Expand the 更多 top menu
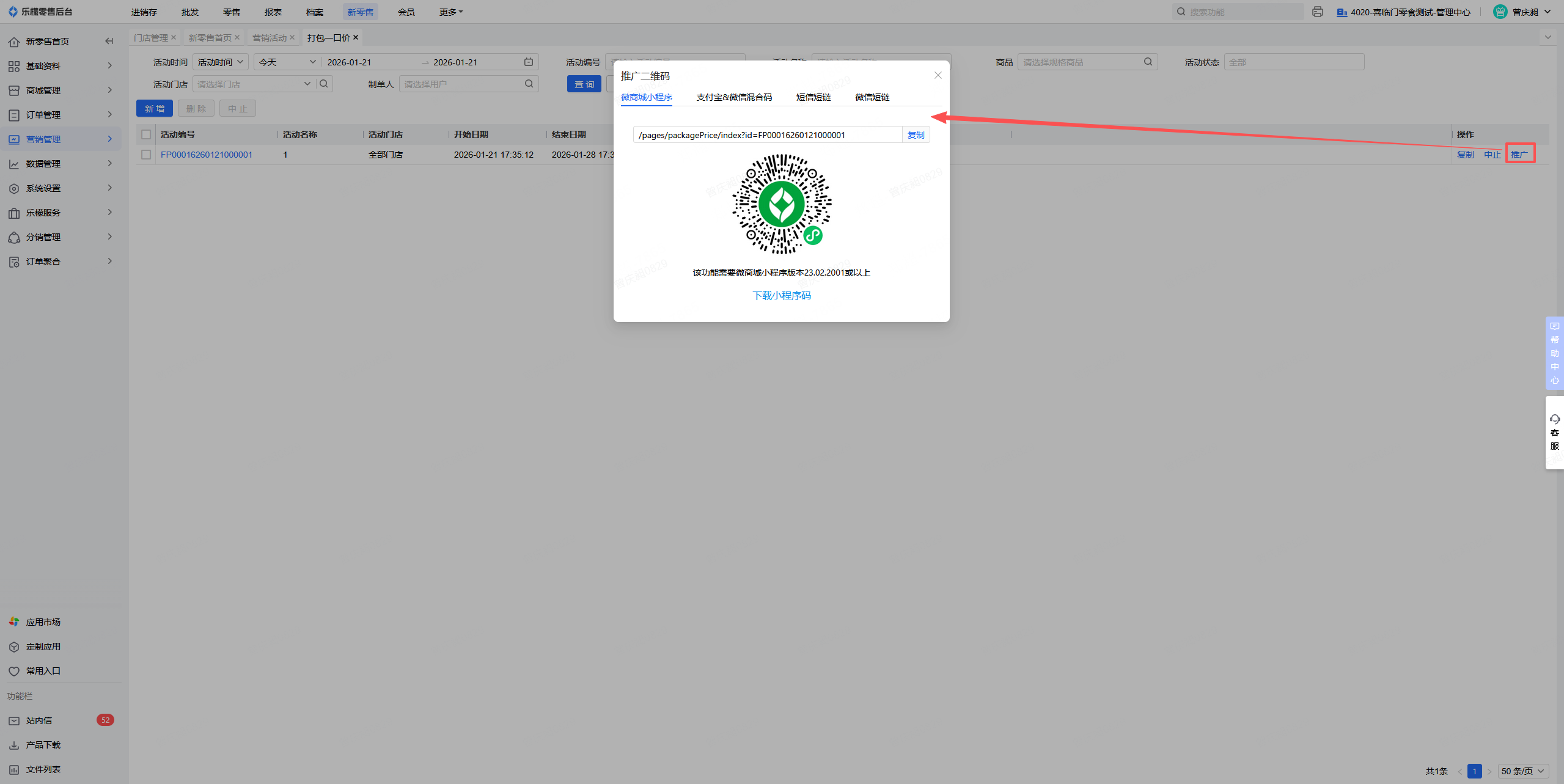Screen dimensions: 1564x784 tap(451, 12)
